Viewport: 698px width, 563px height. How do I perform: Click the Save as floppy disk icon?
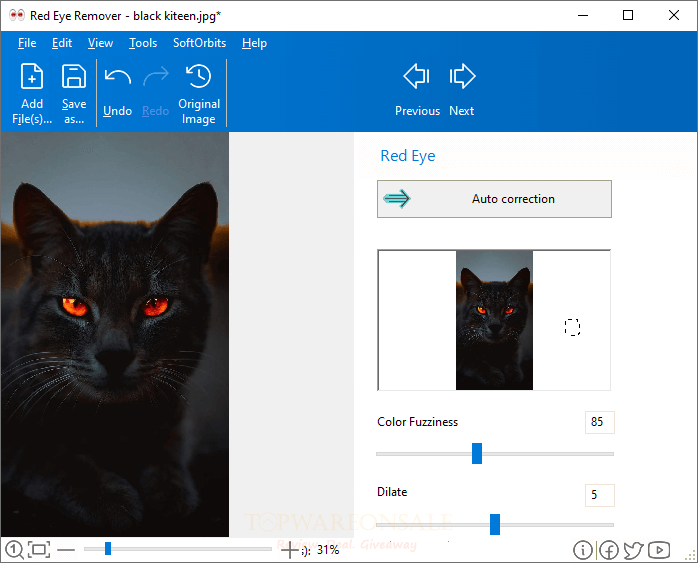point(74,77)
